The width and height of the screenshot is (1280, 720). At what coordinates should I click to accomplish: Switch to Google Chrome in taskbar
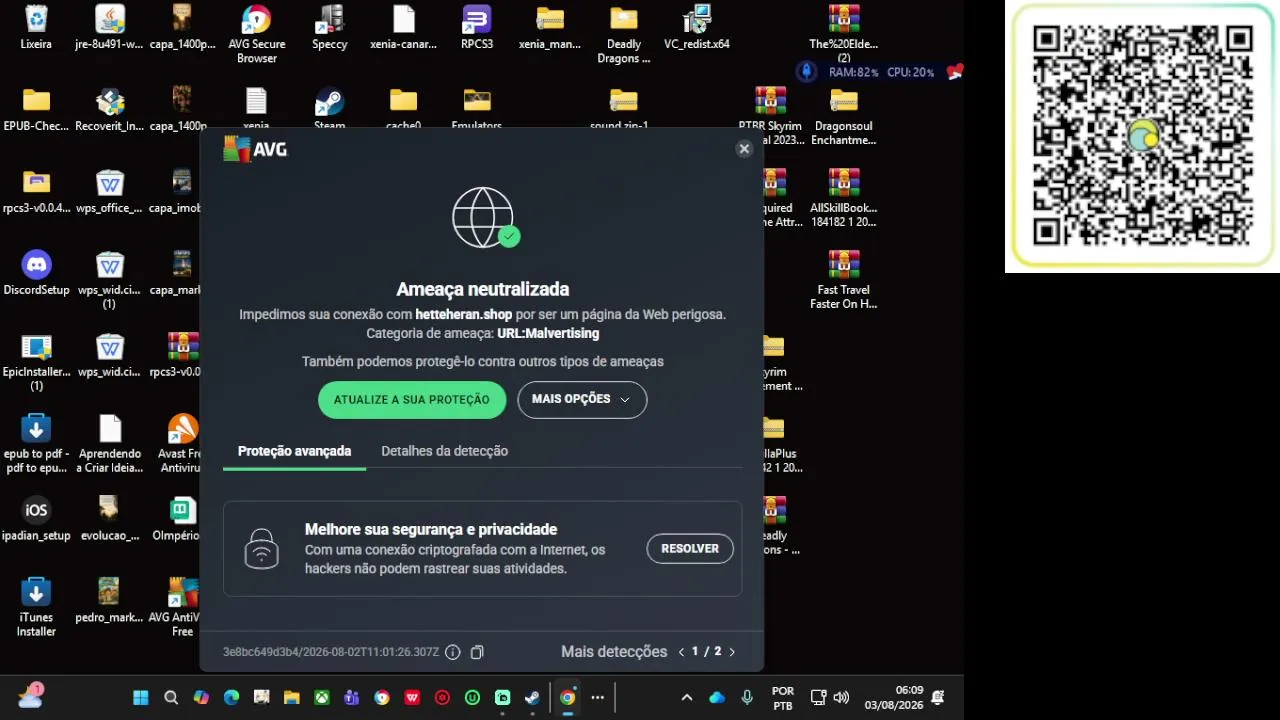(568, 698)
